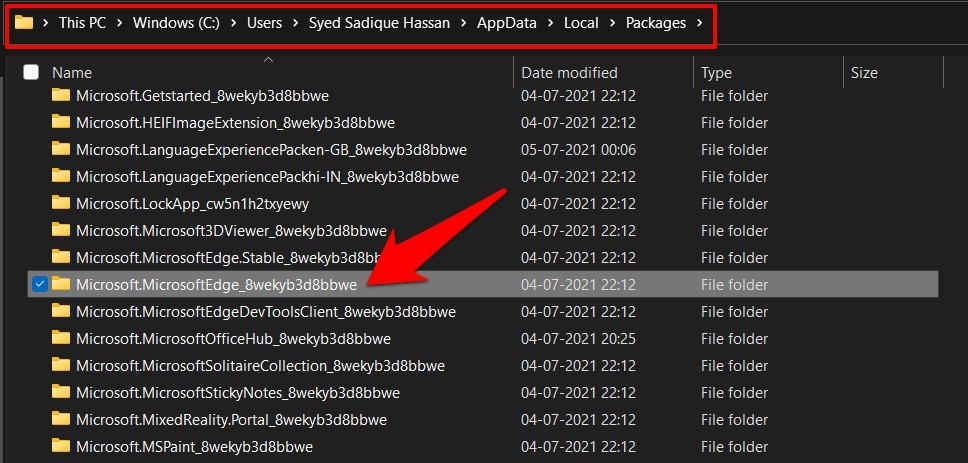Click the folder icon in the address bar
The width and height of the screenshot is (968, 463).
tap(25, 23)
